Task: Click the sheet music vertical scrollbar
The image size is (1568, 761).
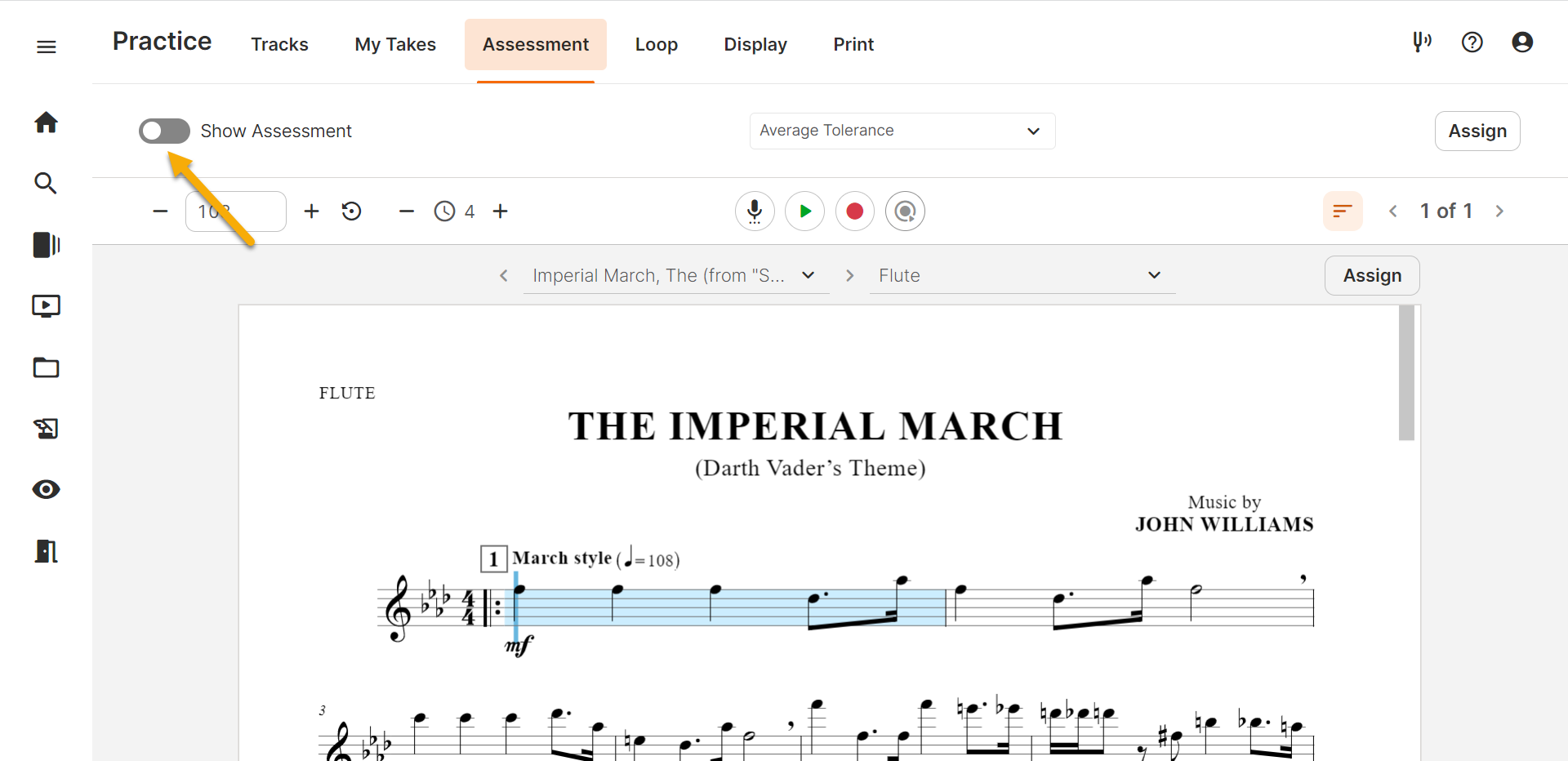Action: pos(1406,373)
